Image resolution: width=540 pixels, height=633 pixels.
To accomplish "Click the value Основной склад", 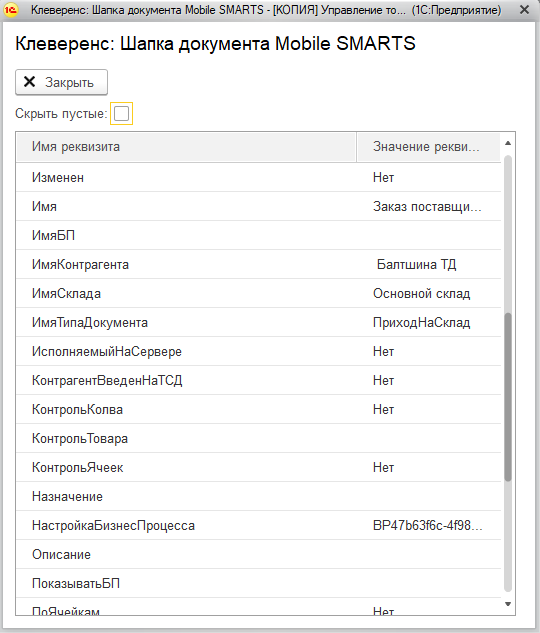I will (421, 293).
